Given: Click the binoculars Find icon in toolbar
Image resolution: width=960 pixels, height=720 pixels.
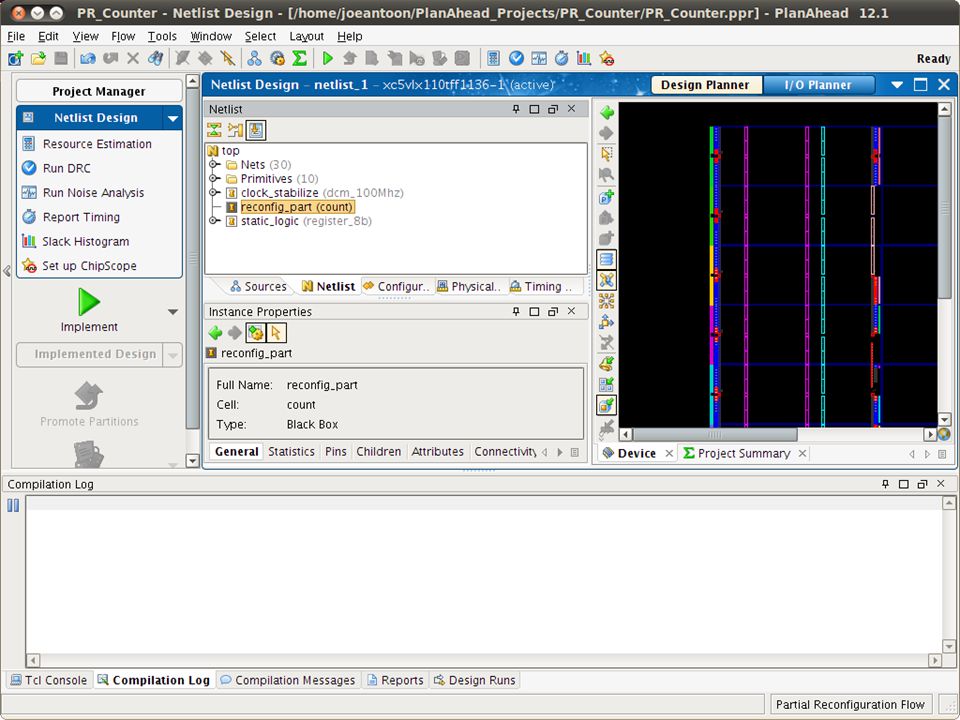Looking at the screenshot, I should tap(156, 59).
